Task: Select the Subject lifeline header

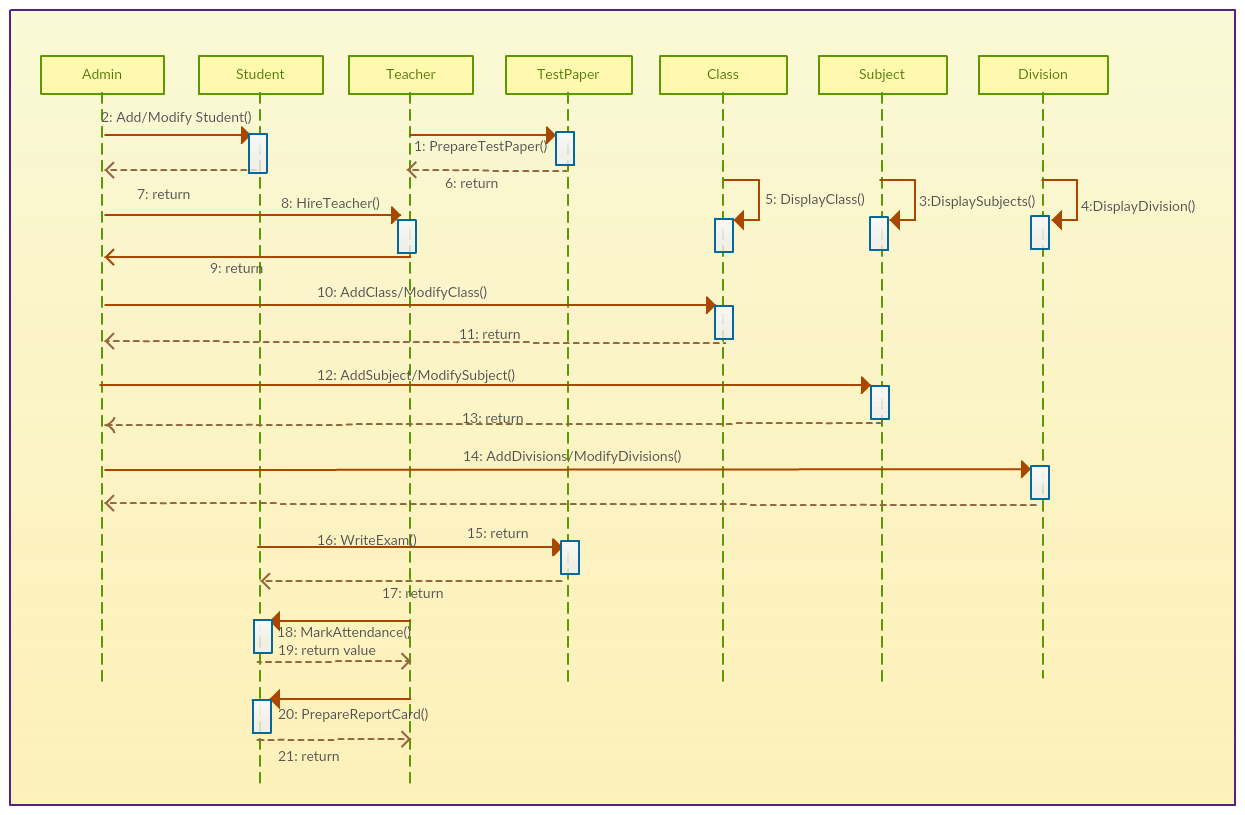Action: [x=882, y=74]
